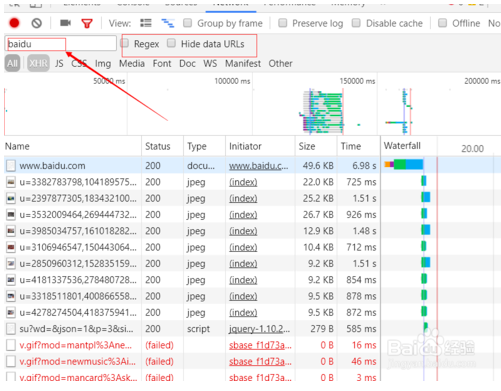
Task: Open the jquery-1.10.2 initiator link
Action: [x=259, y=329]
